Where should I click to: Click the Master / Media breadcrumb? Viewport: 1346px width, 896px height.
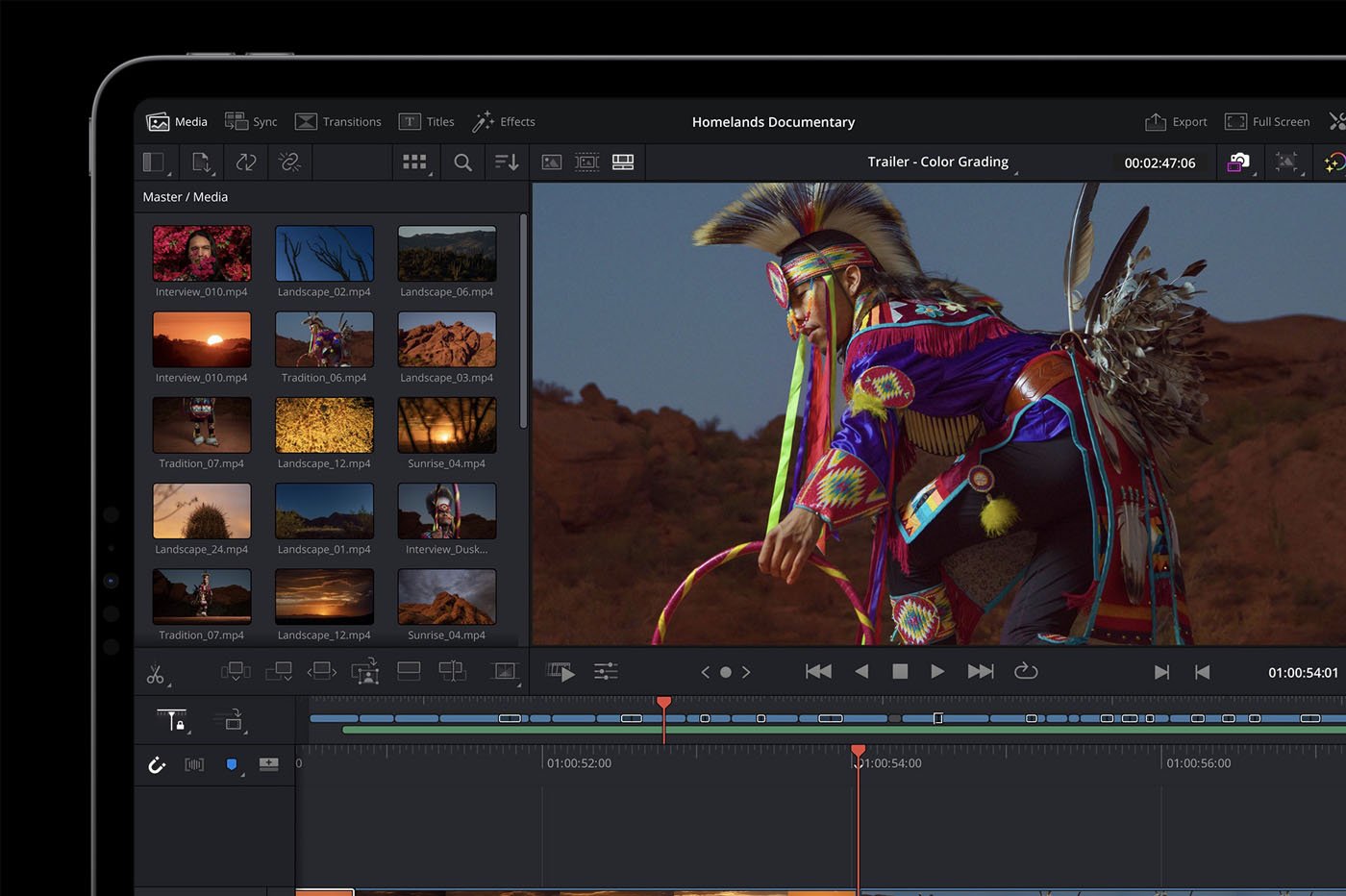pyautogui.click(x=186, y=197)
